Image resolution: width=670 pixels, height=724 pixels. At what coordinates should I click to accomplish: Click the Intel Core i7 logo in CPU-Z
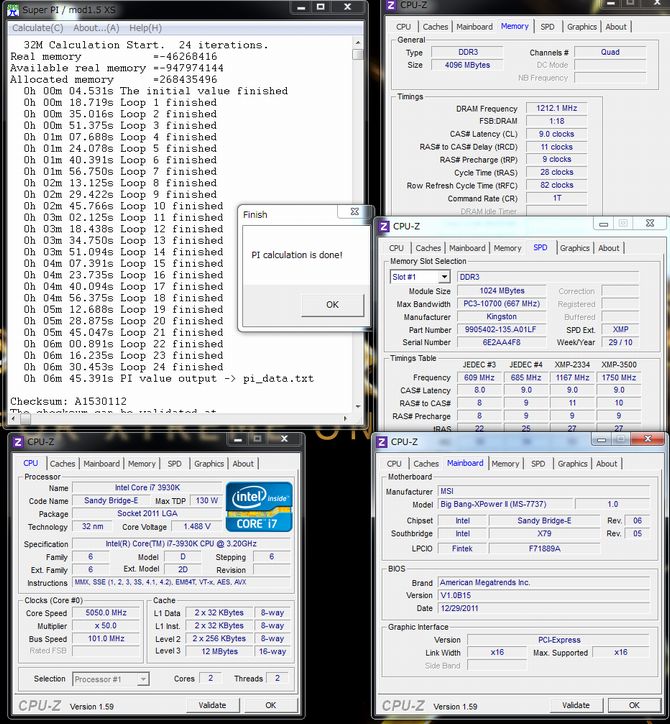(x=259, y=507)
